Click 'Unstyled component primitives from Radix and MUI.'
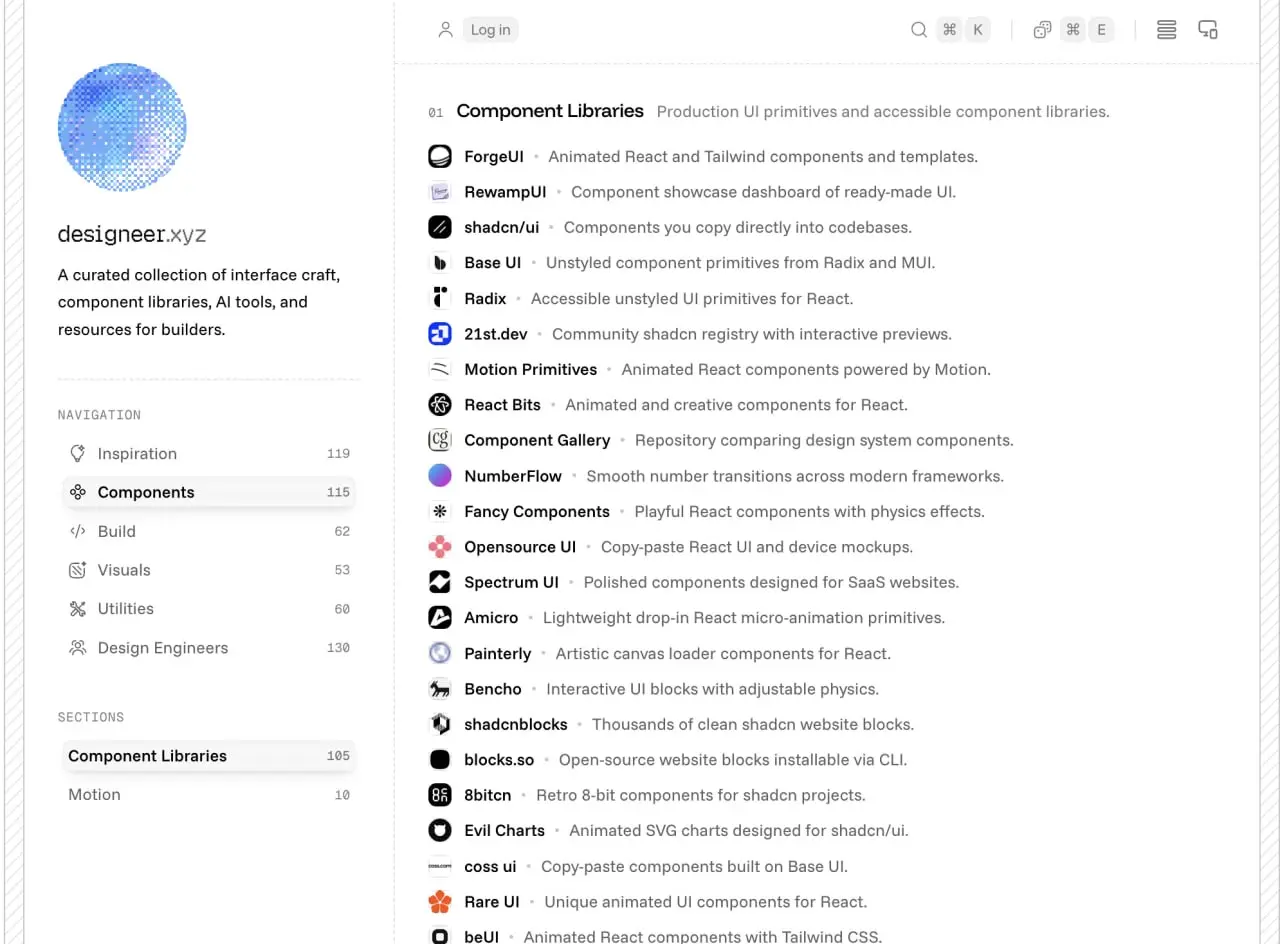This screenshot has width=1280, height=944. click(x=741, y=263)
